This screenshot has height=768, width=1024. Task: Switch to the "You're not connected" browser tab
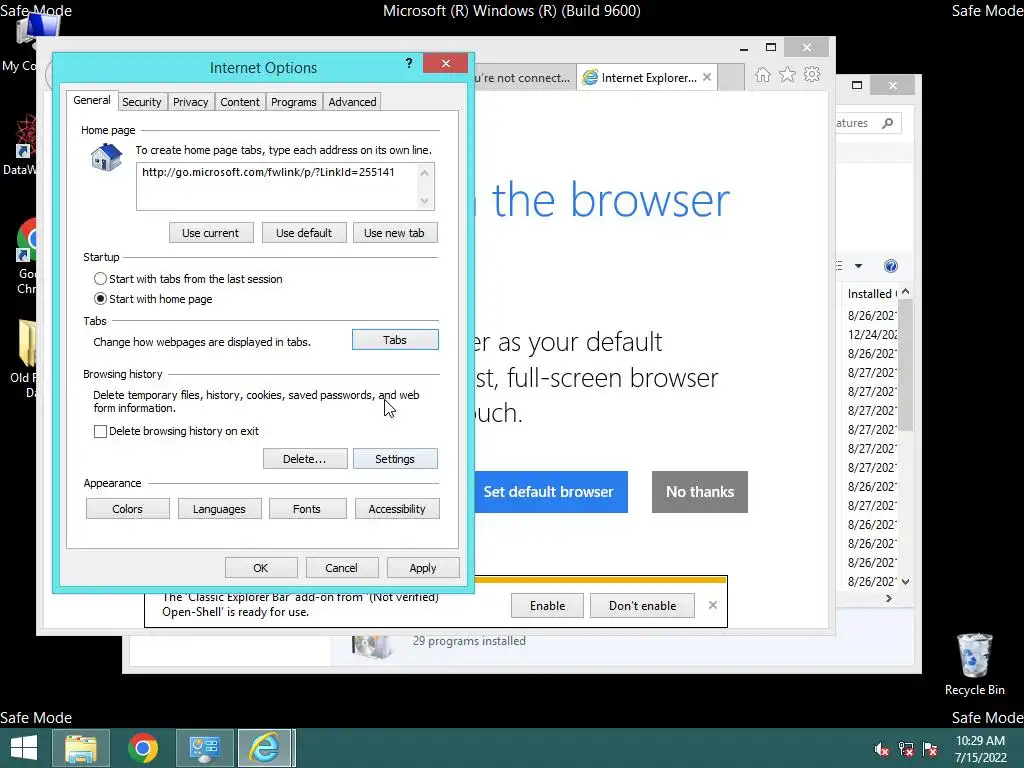point(525,78)
